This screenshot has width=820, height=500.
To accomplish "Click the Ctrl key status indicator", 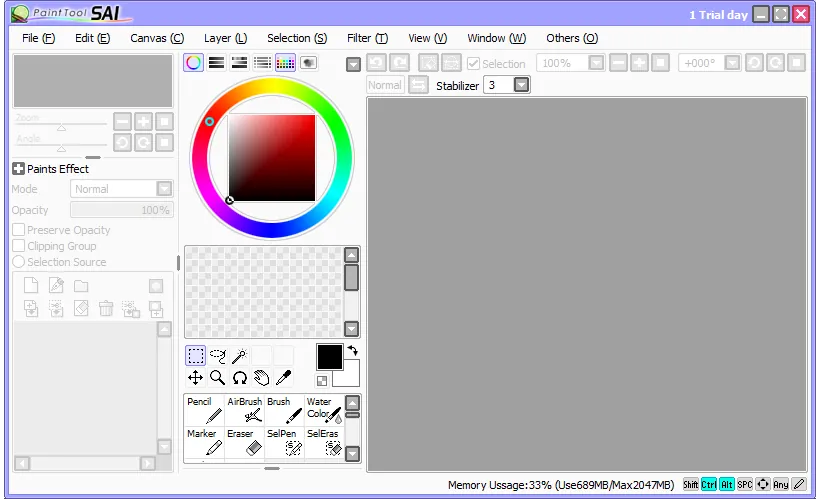I will [x=709, y=484].
